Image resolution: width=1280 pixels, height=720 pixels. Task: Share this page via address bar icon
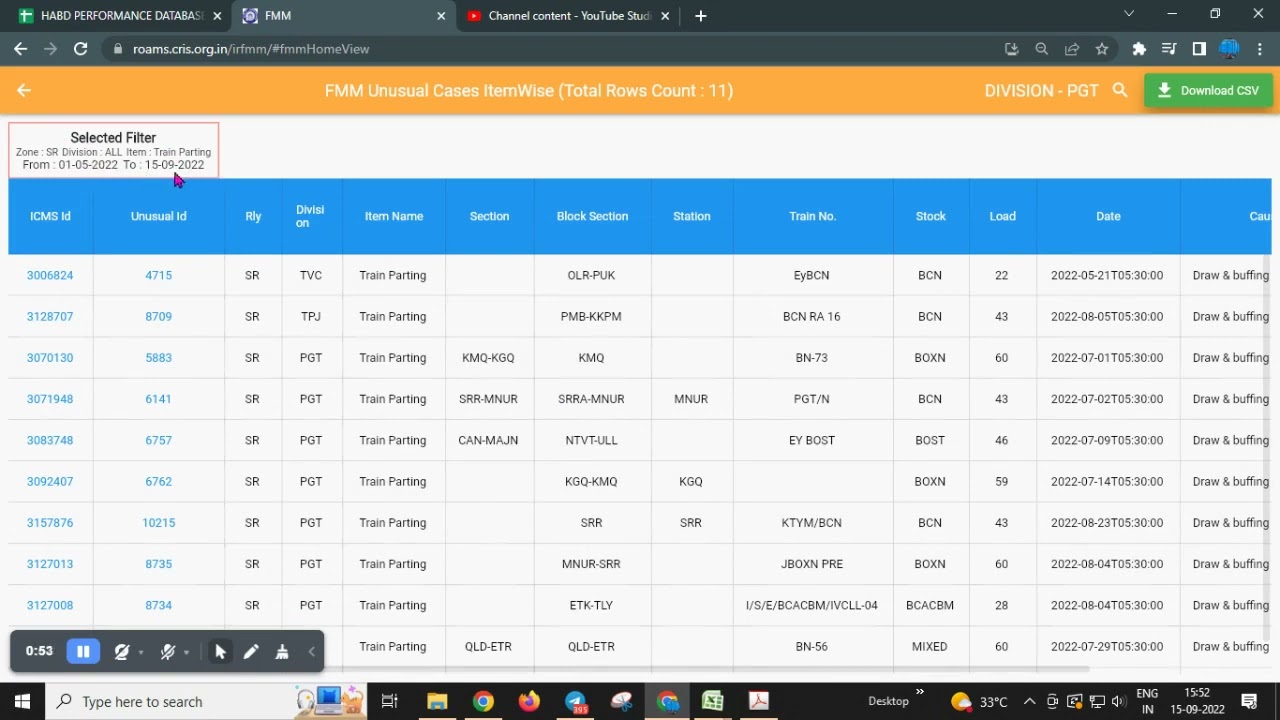(1072, 48)
